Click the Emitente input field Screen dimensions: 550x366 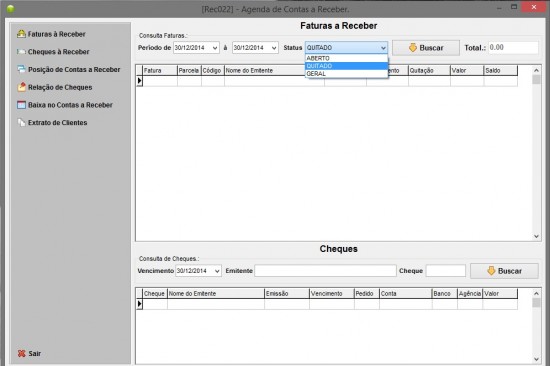(x=325, y=271)
